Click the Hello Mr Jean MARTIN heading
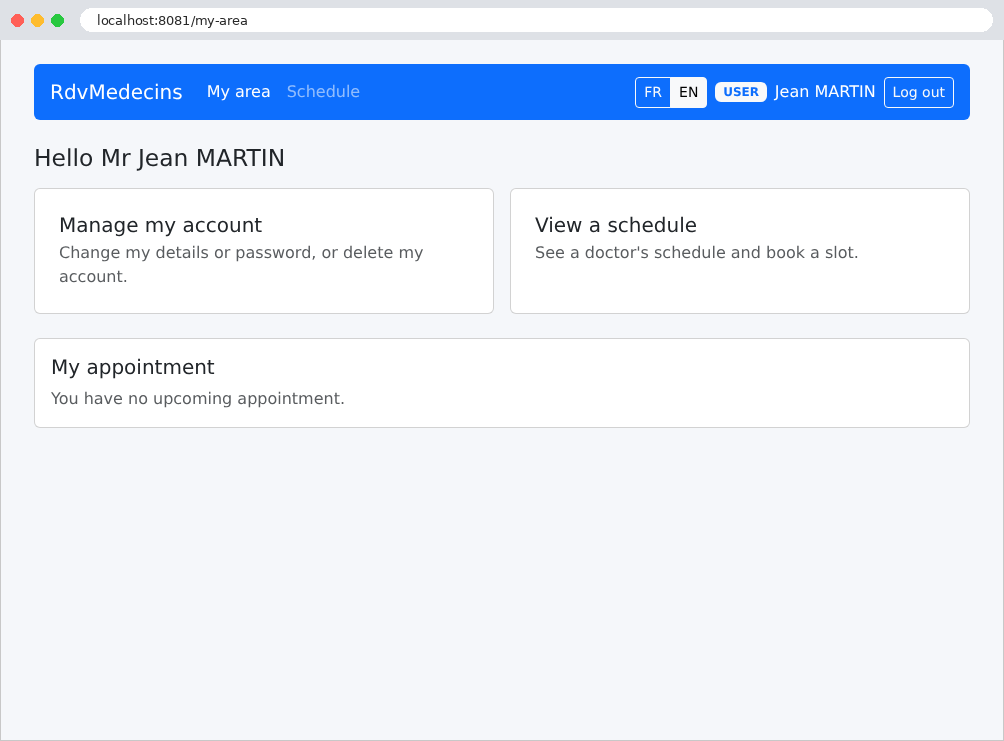The height and width of the screenshot is (741, 1004). (159, 158)
